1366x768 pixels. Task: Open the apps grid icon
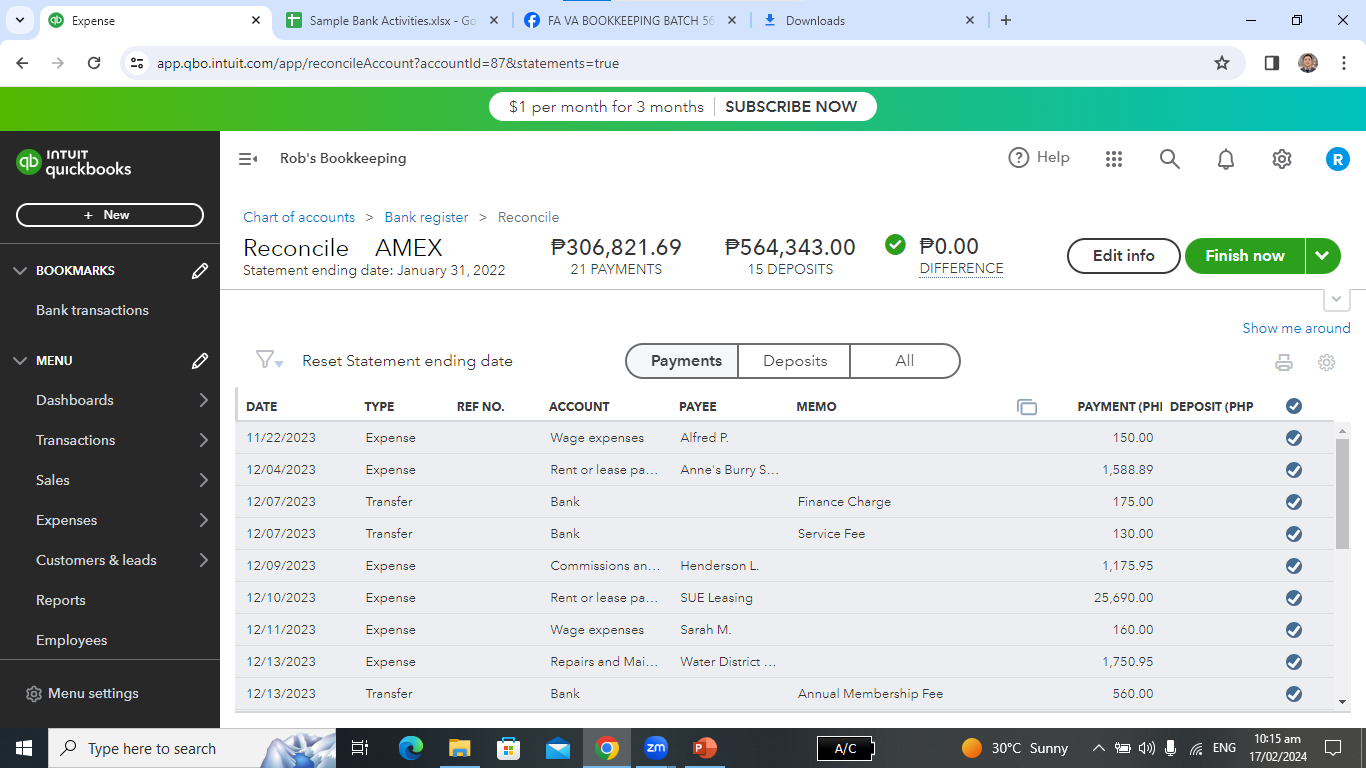[x=1114, y=159]
